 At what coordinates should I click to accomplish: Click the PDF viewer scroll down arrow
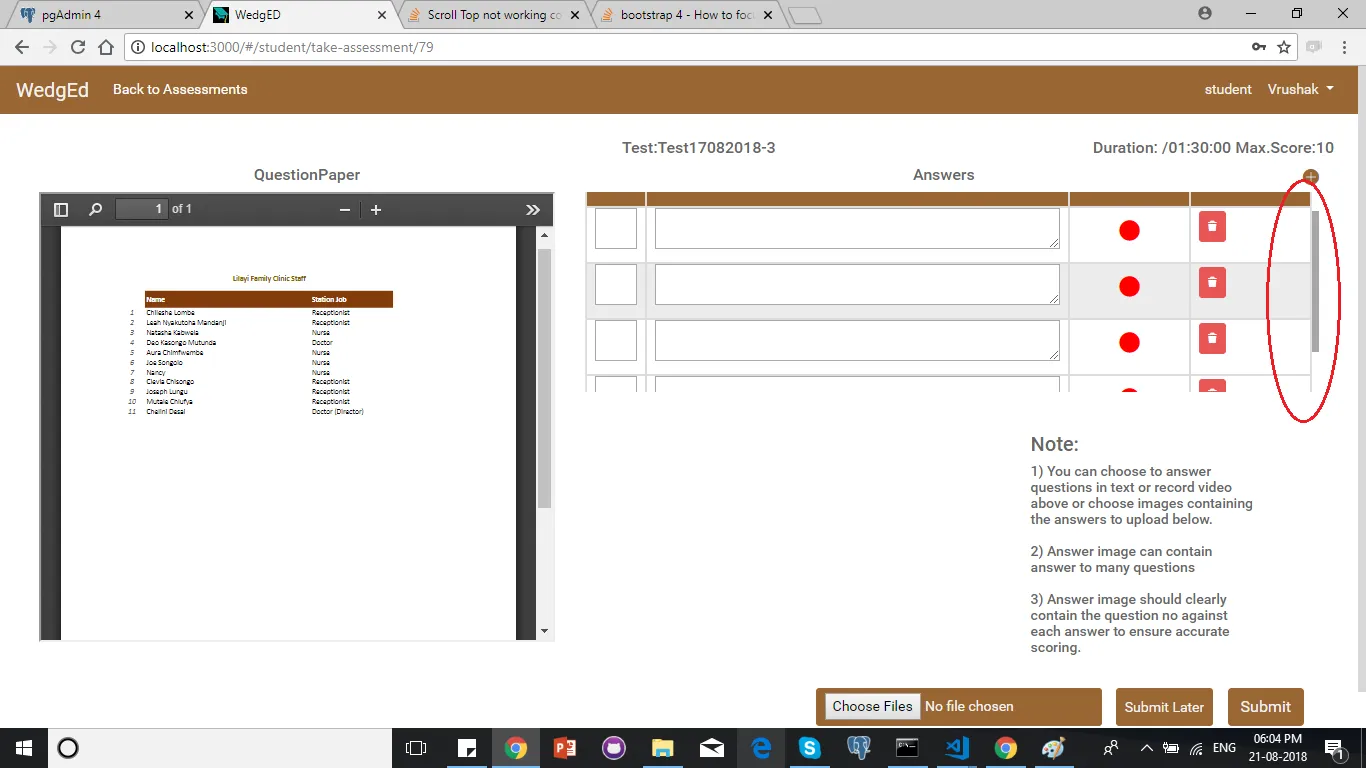pyautogui.click(x=545, y=631)
